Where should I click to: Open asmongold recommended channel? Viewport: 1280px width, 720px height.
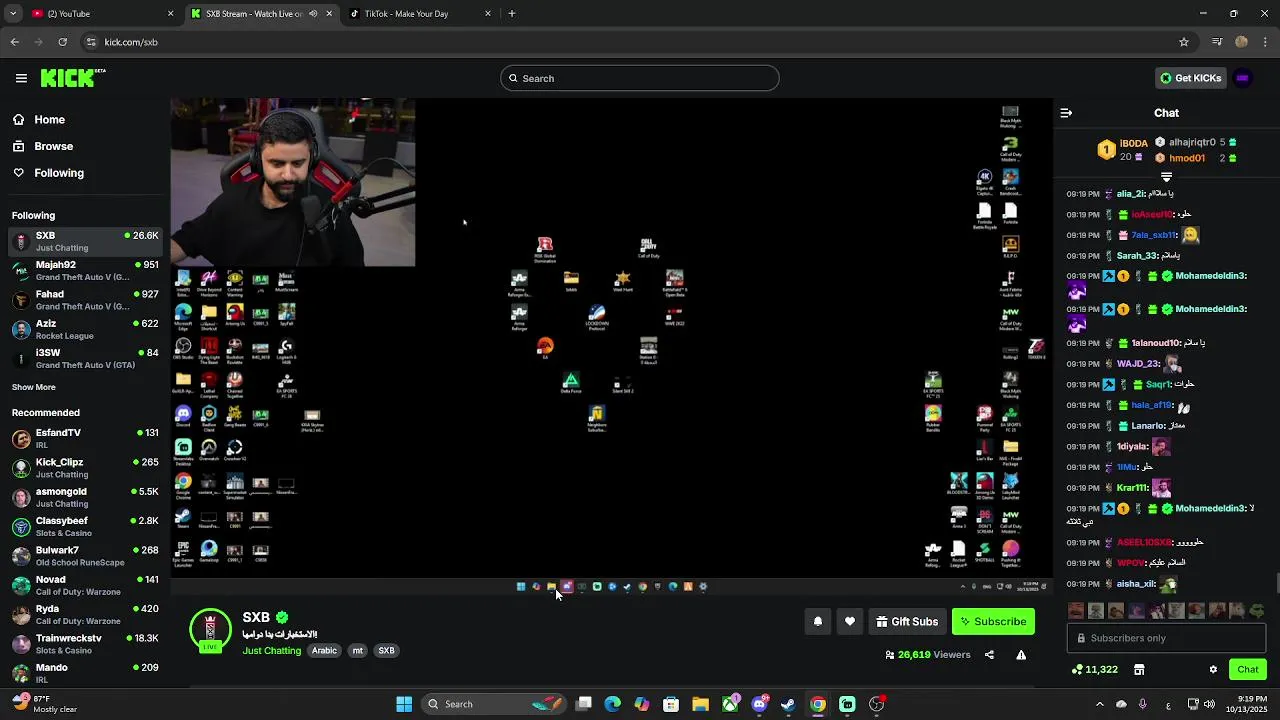click(85, 497)
